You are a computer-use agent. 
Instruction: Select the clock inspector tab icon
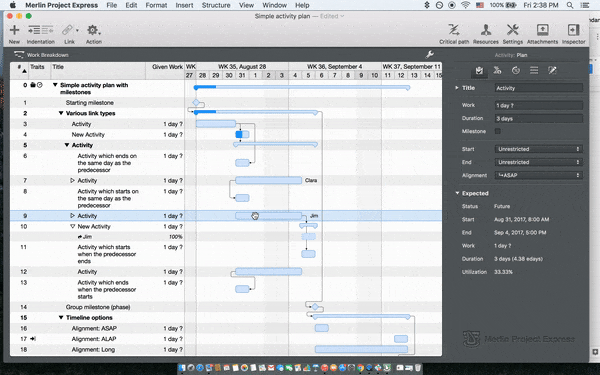click(515, 70)
